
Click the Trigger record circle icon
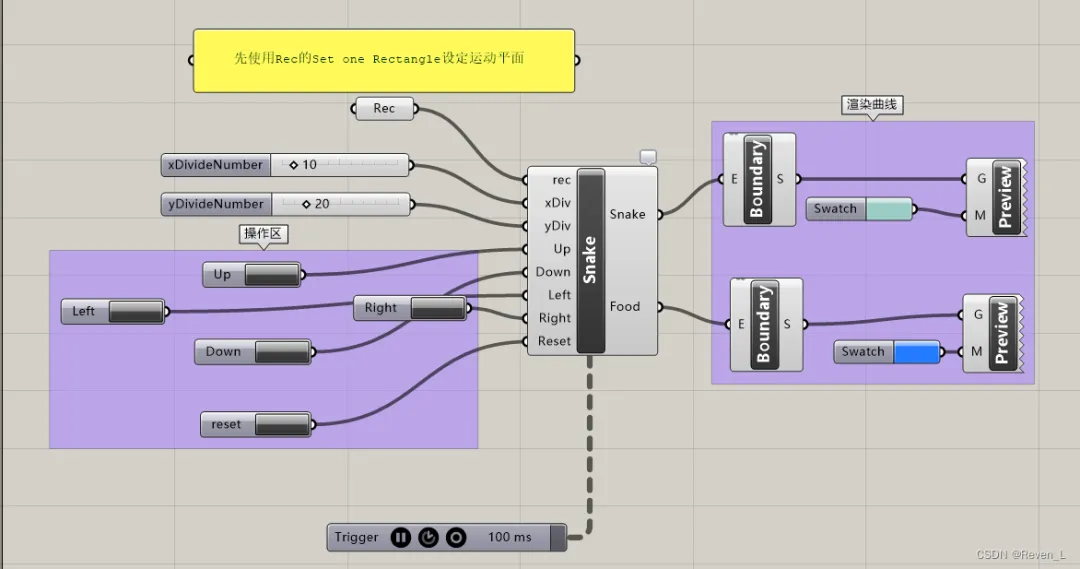click(x=455, y=537)
